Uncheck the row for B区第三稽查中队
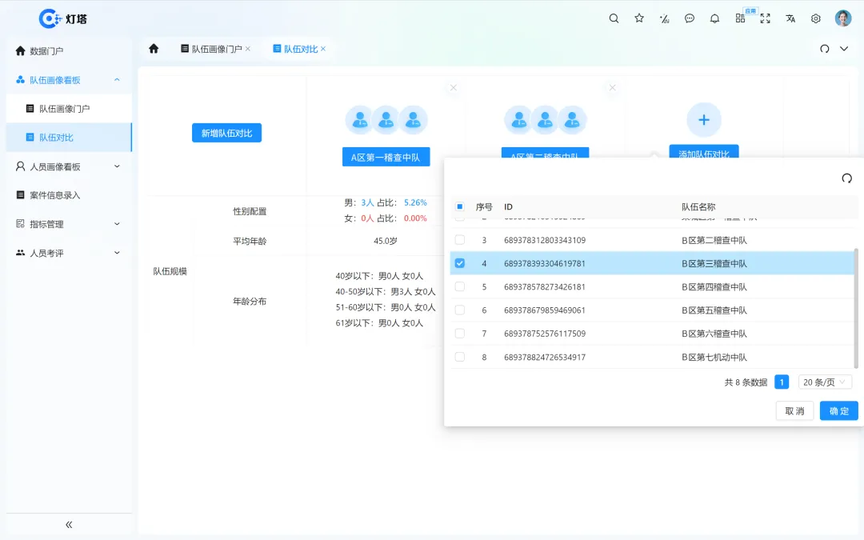The height and width of the screenshot is (540, 864). tap(460, 263)
